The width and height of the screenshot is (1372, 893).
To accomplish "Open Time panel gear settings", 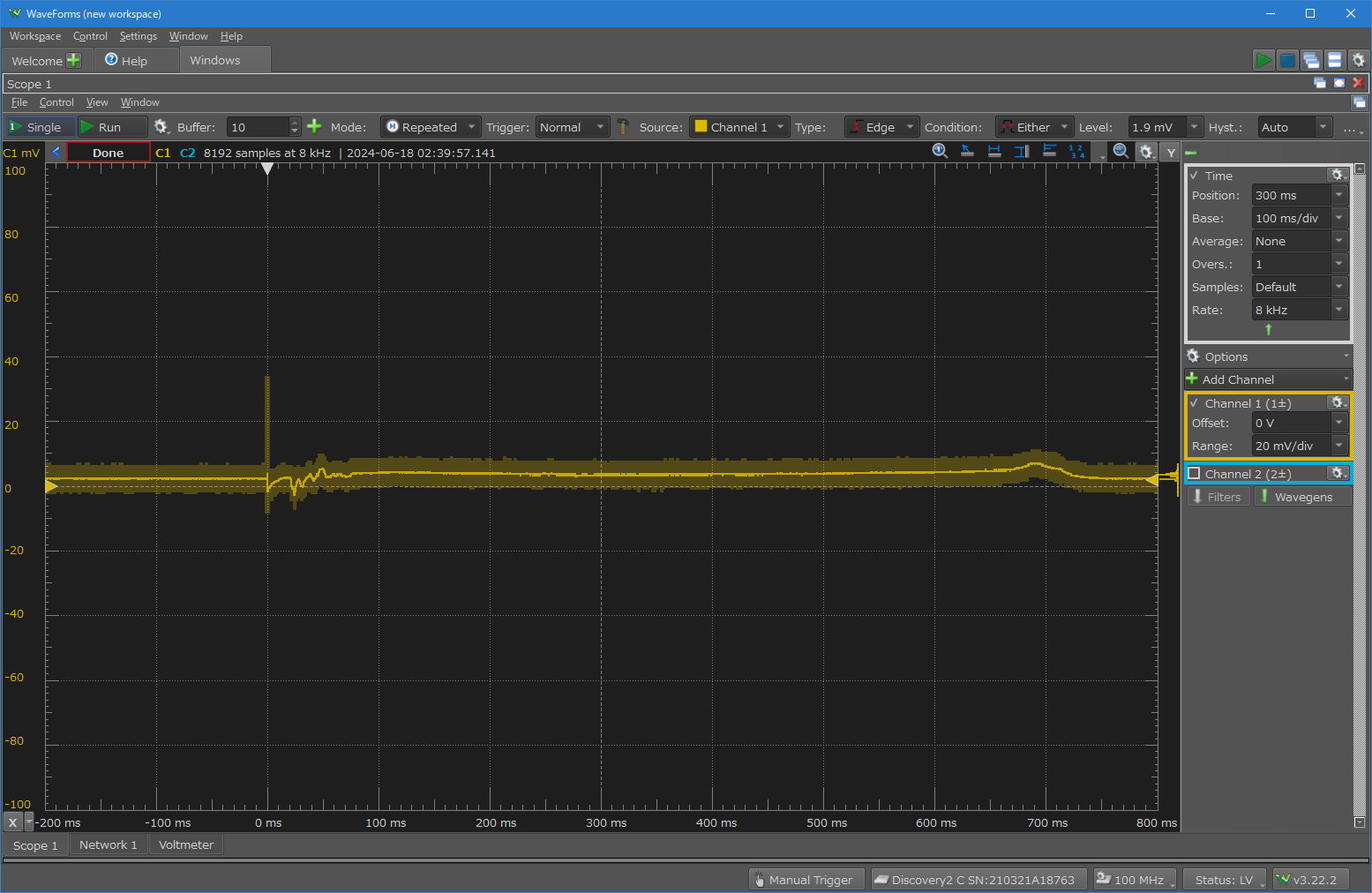I will point(1338,175).
